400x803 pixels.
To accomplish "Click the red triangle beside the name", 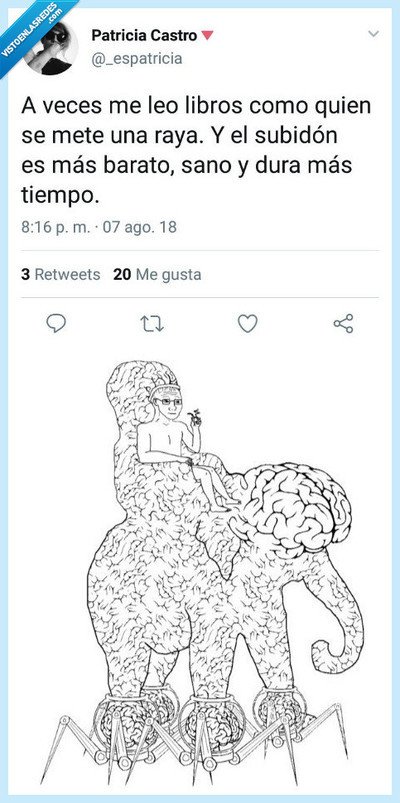I will (206, 35).
